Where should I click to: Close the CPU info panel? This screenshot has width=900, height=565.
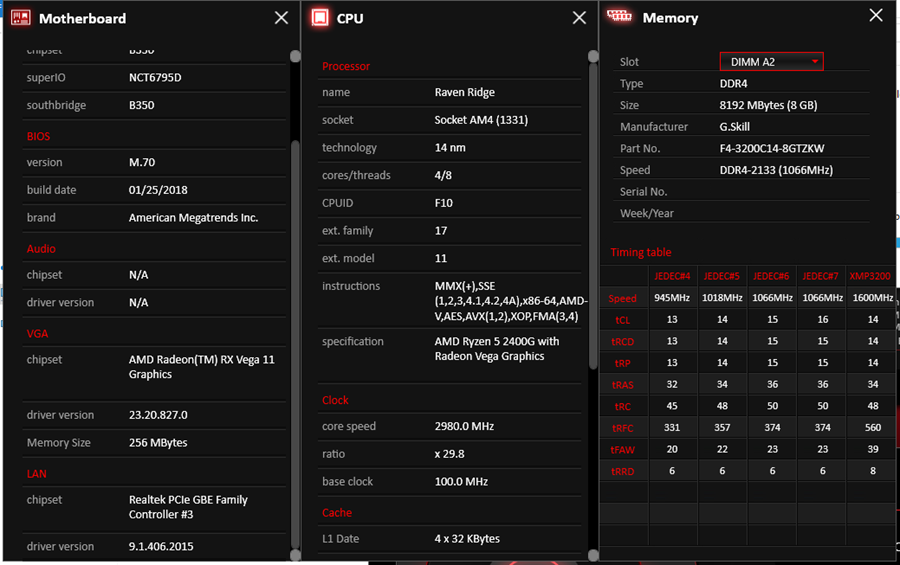click(x=579, y=18)
